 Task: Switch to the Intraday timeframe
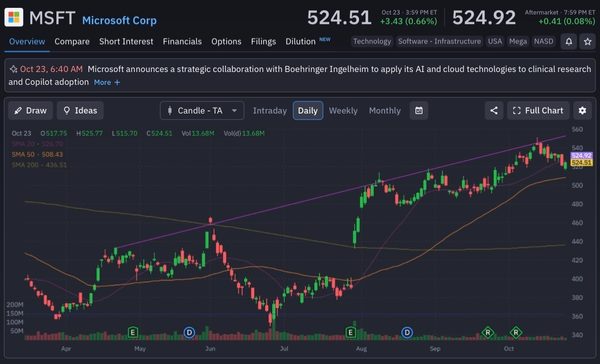pyautogui.click(x=270, y=111)
